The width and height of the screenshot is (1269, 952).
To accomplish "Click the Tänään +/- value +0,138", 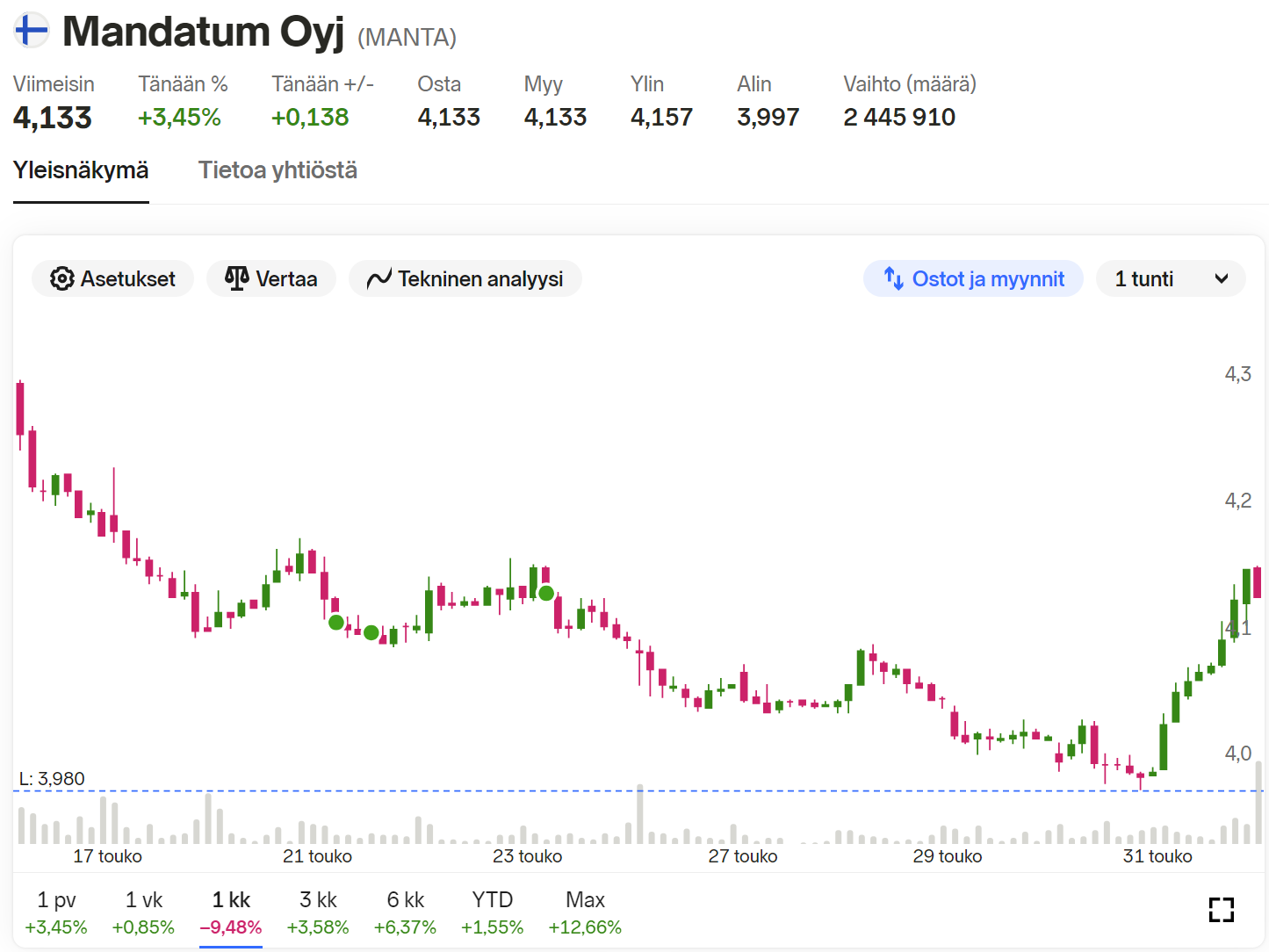I will tap(310, 118).
